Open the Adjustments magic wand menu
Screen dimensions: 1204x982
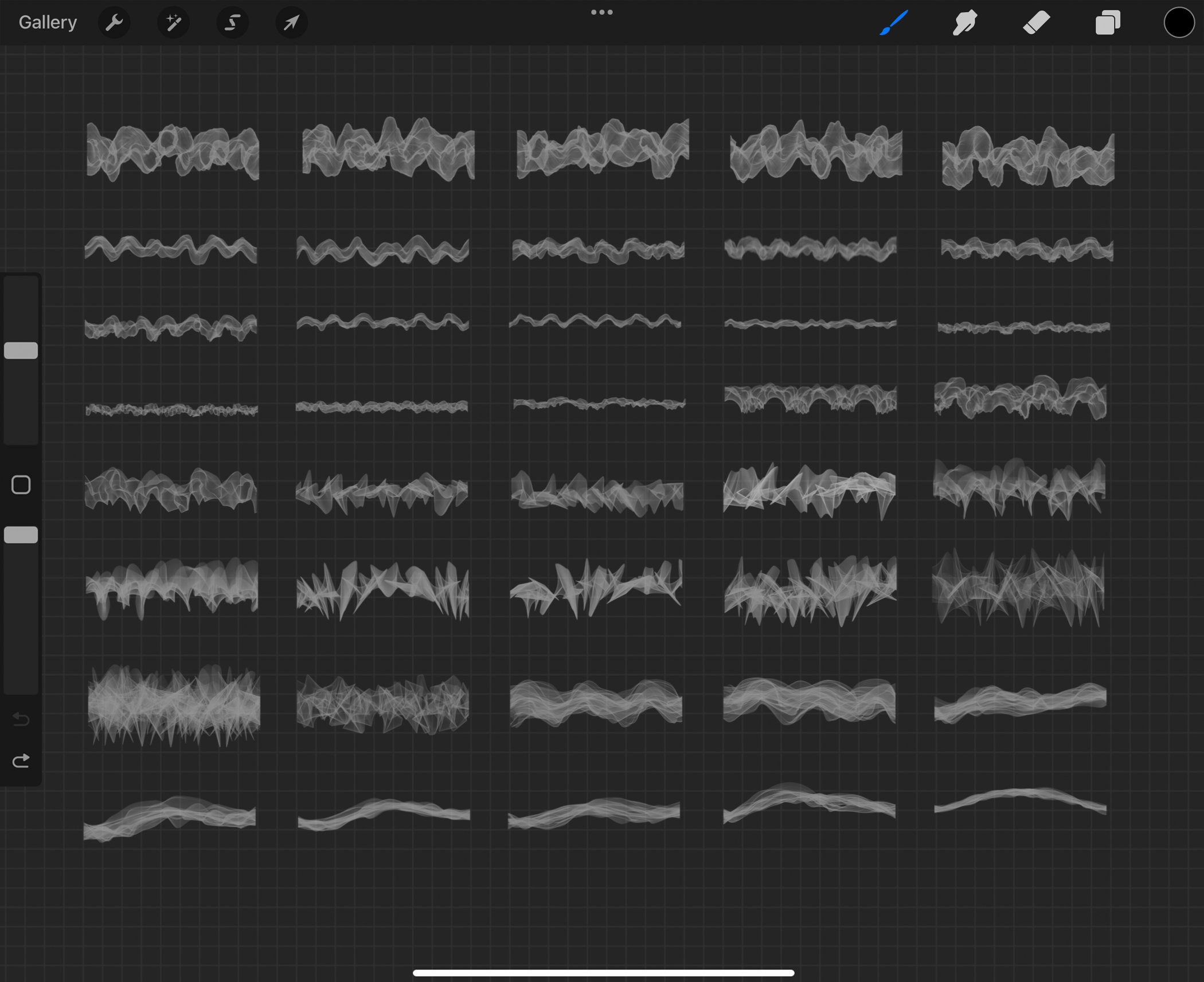[x=173, y=23]
